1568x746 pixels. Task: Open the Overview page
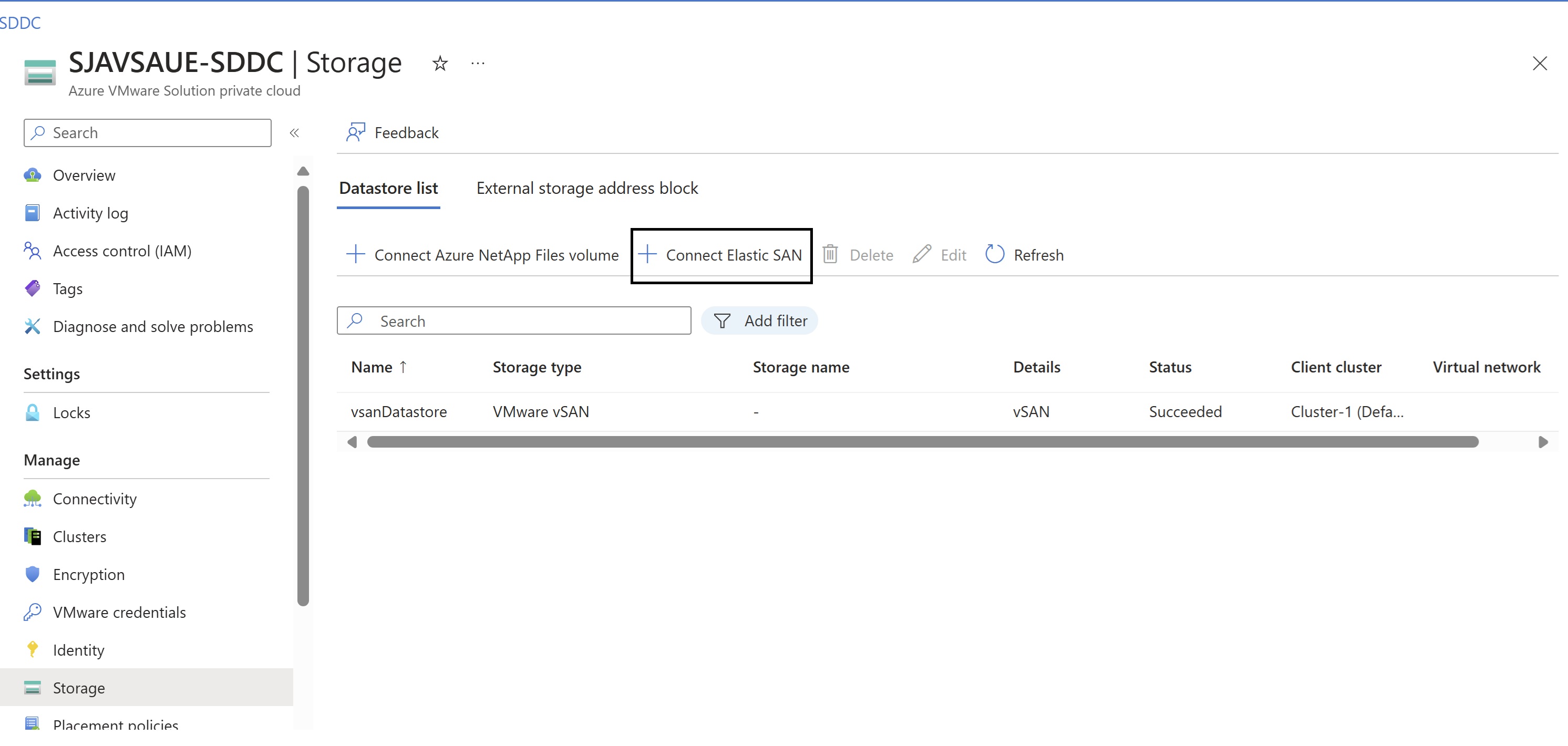(84, 175)
